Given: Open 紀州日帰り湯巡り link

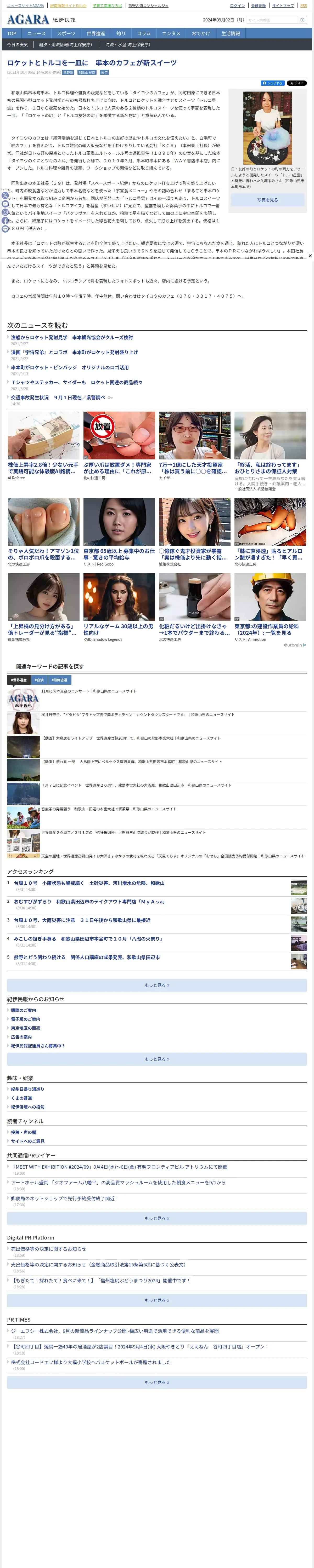Looking at the screenshot, I should 27,1089.
